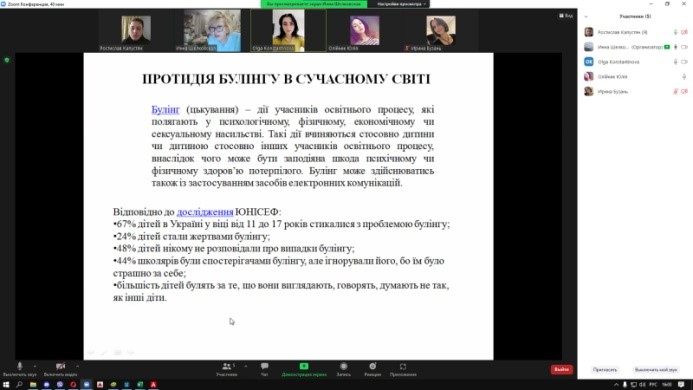Open the Реакции reactions icon
This screenshot has height=390, width=693.
(x=373, y=367)
